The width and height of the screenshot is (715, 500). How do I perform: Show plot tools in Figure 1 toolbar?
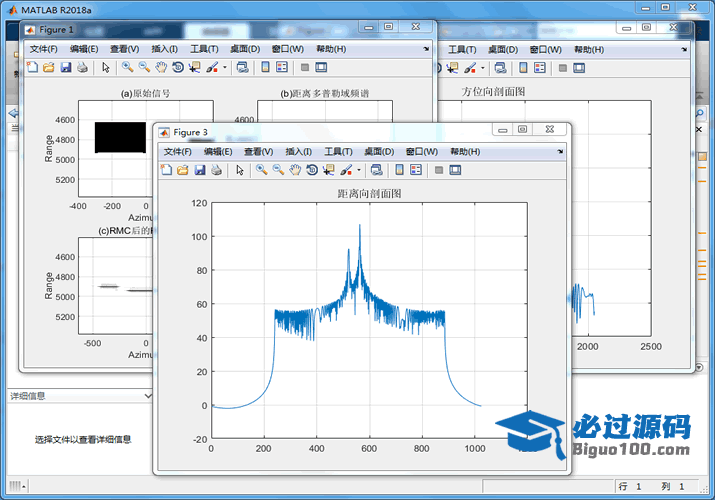(x=321, y=67)
